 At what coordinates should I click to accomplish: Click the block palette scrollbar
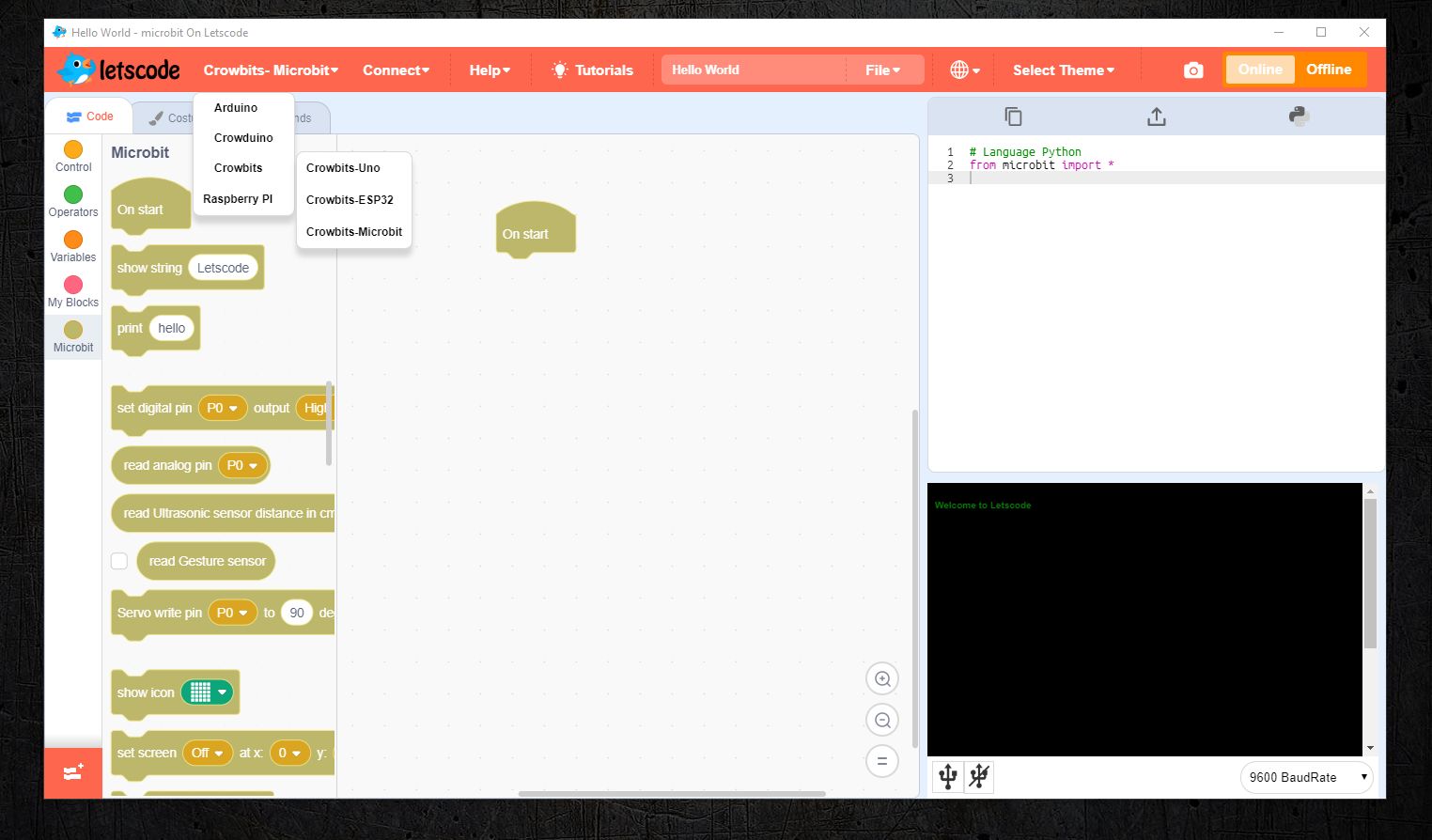coord(329,423)
